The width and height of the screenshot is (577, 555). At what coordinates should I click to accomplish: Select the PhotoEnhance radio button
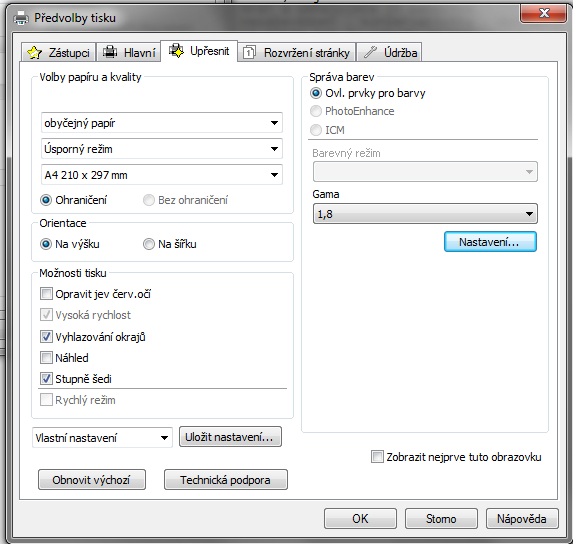click(x=353, y=111)
